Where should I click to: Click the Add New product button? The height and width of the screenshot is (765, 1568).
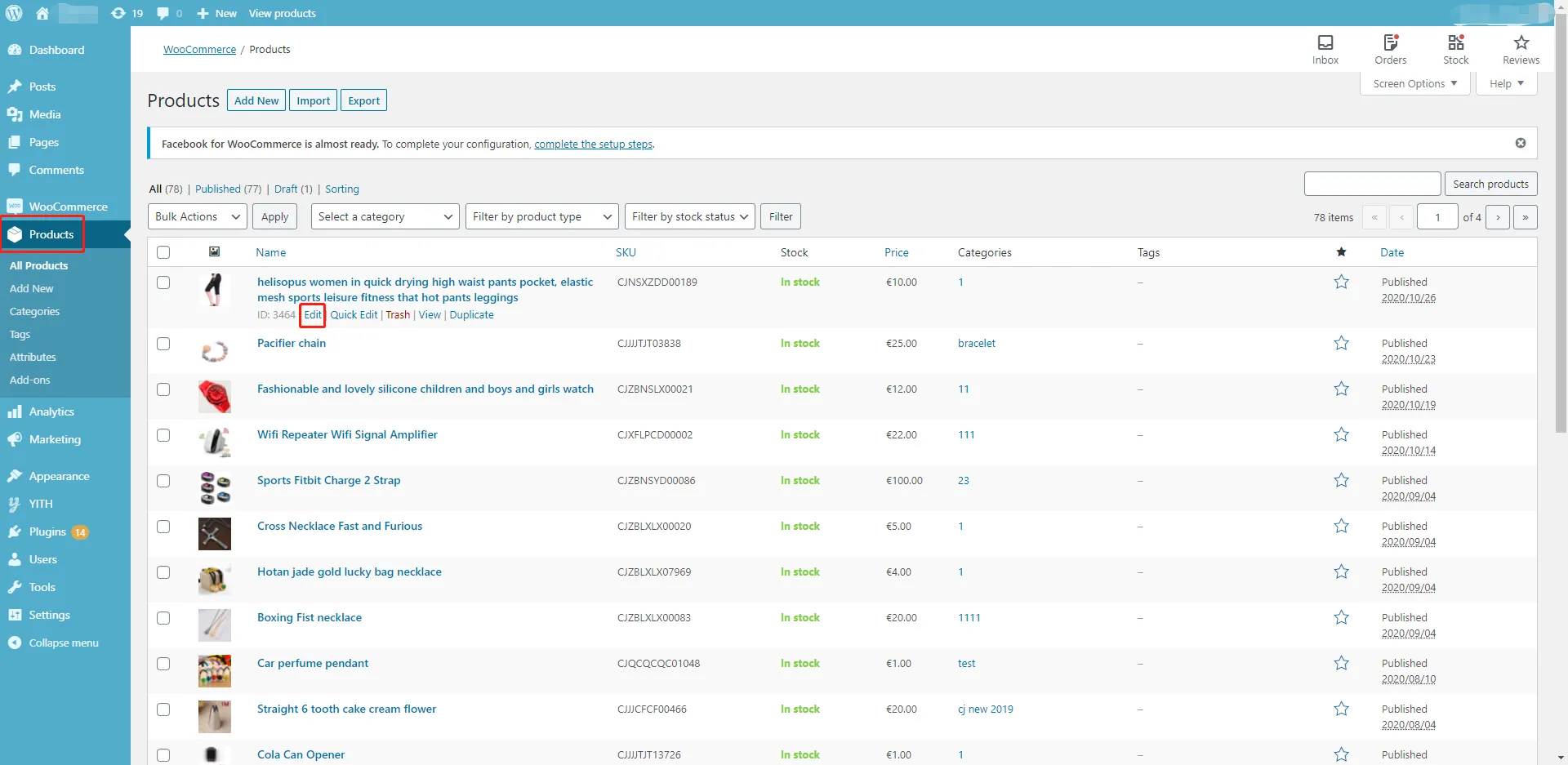click(256, 100)
